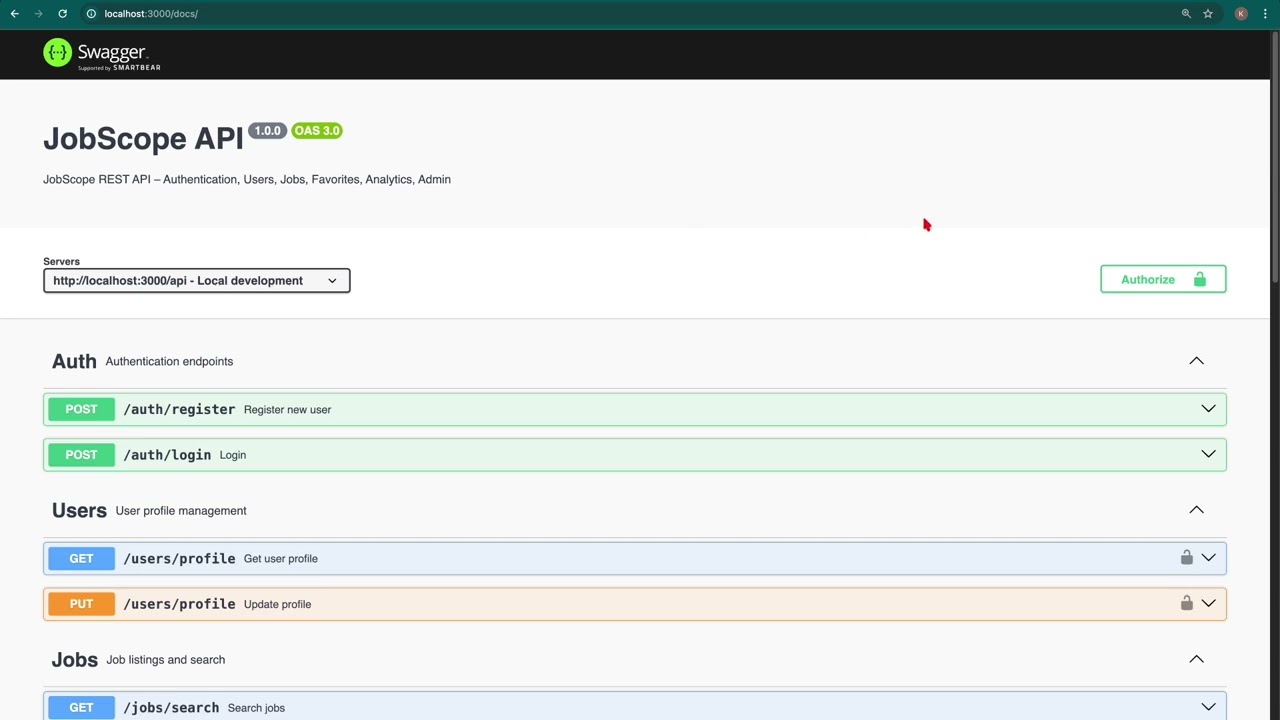Click the Auth tag heading
The image size is (1280, 720).
tap(74, 361)
